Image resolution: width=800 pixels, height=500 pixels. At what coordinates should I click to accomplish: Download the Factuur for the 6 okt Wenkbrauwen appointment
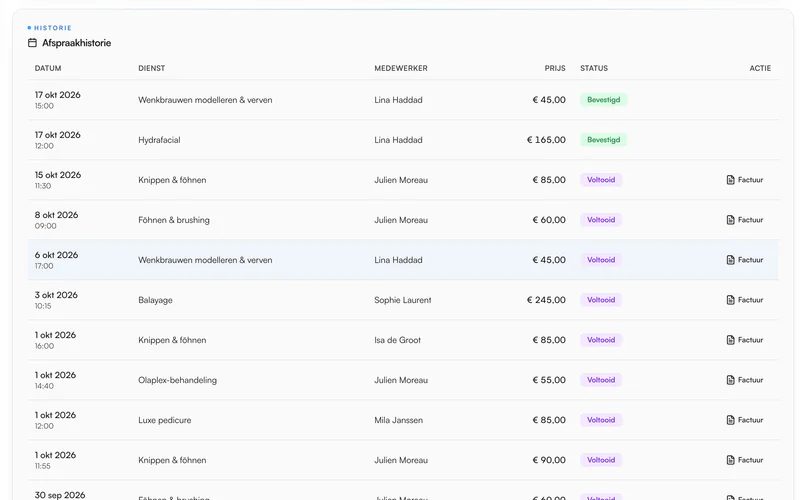744,260
